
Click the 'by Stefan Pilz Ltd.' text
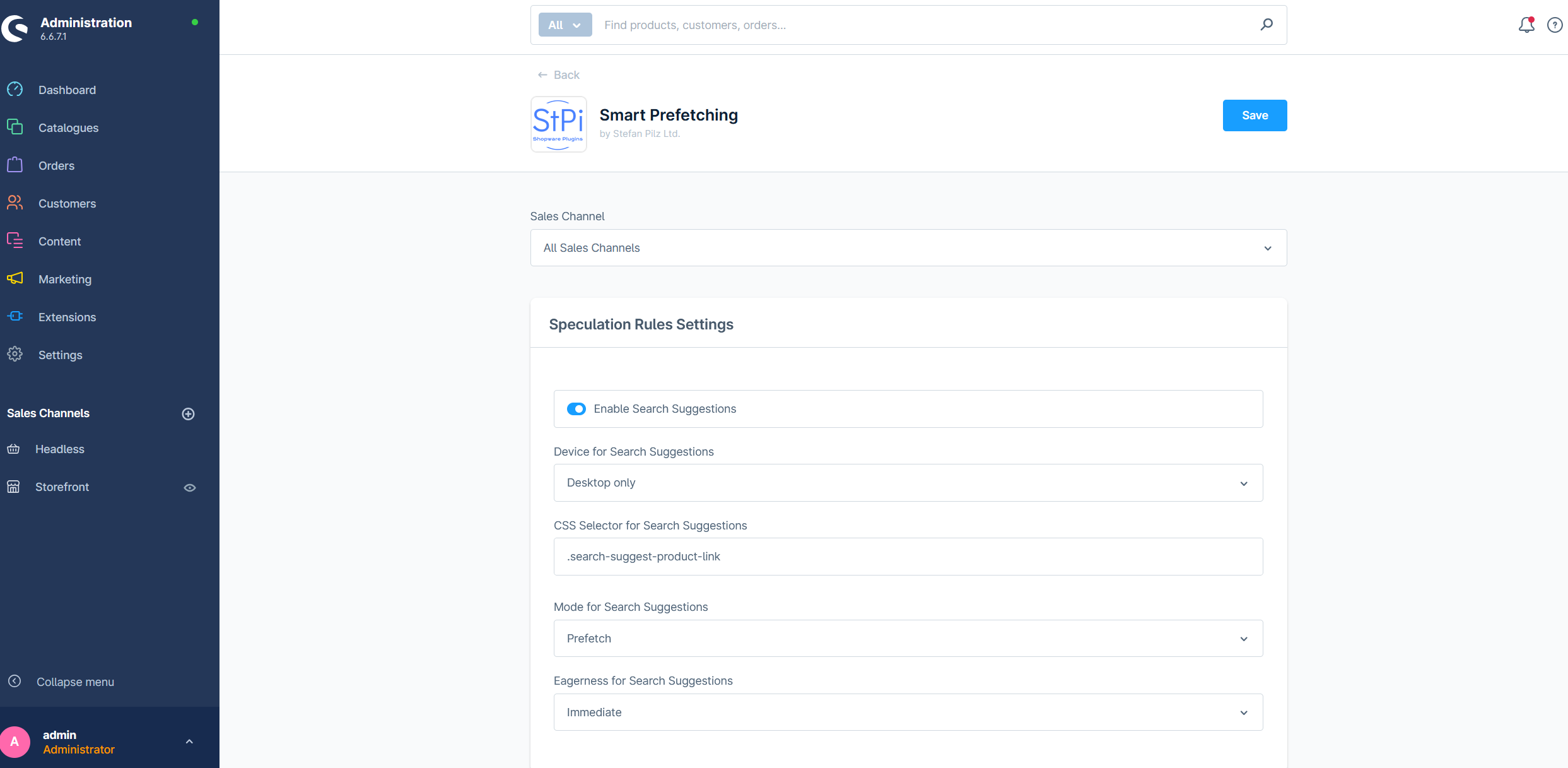pyautogui.click(x=640, y=134)
